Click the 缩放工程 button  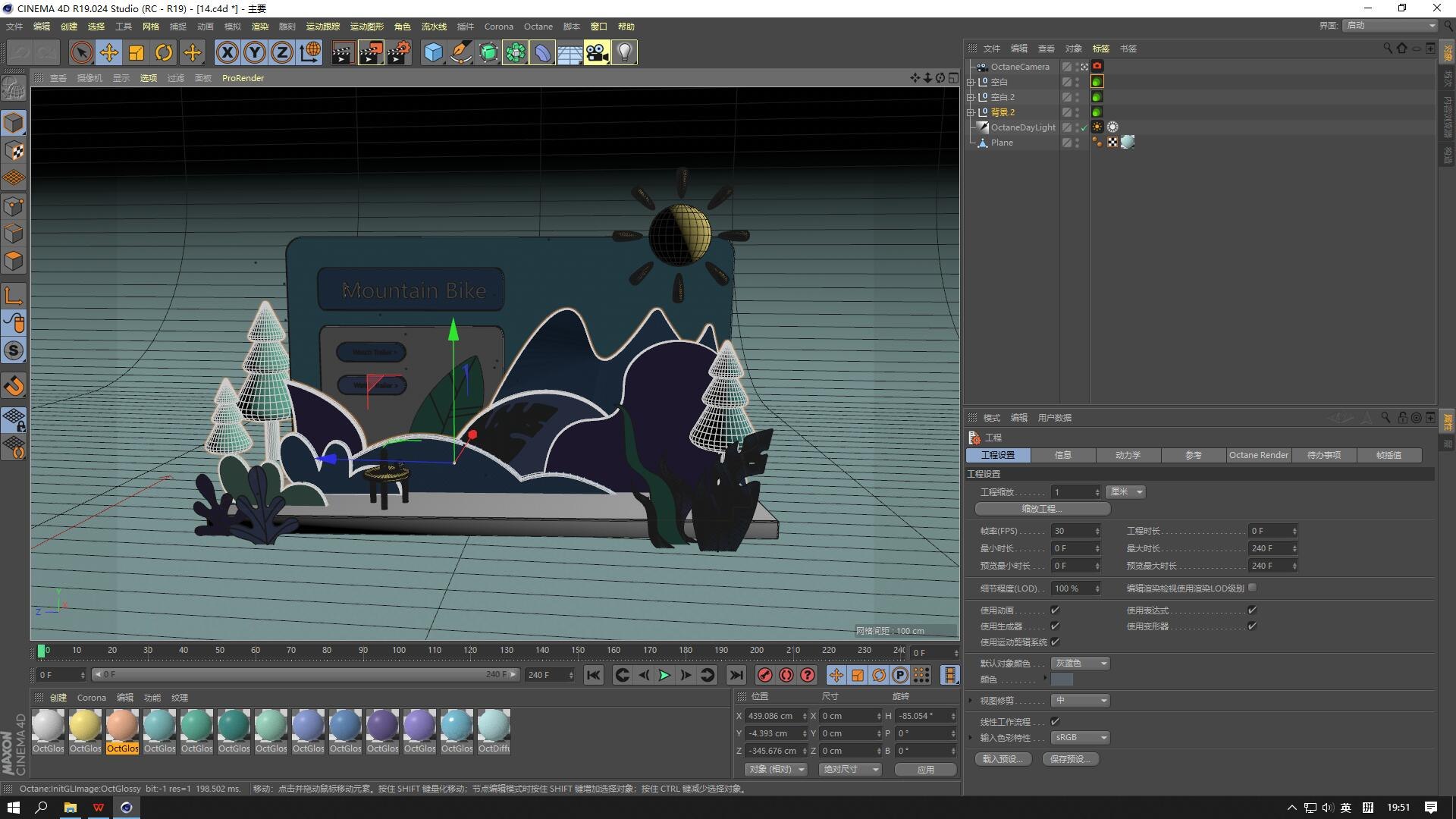click(x=1042, y=509)
